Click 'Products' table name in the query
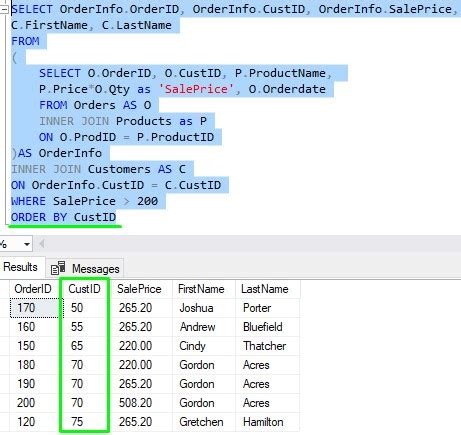Viewport: 461px width, 435px height. [x=144, y=121]
